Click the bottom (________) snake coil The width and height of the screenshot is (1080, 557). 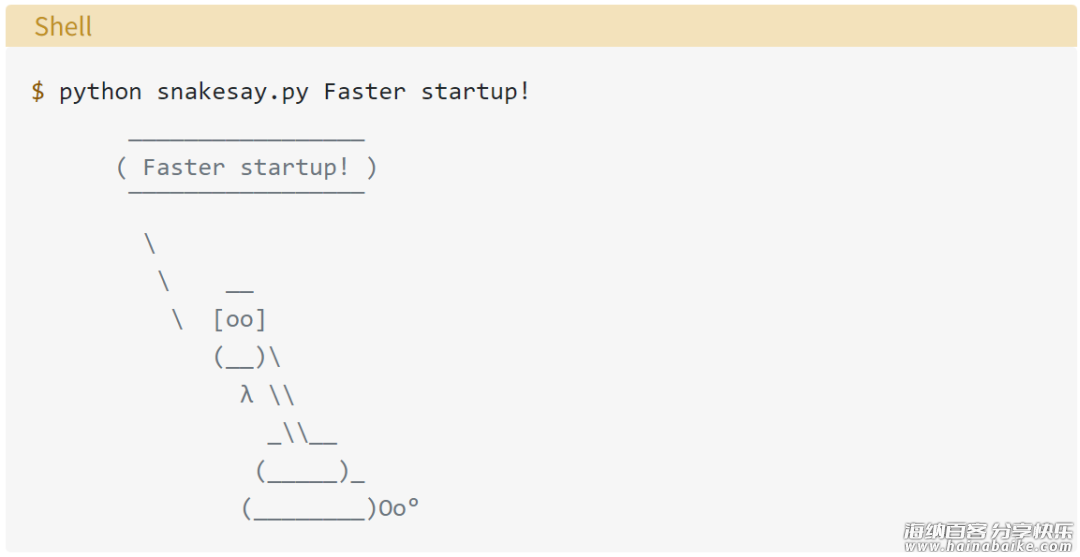point(309,509)
